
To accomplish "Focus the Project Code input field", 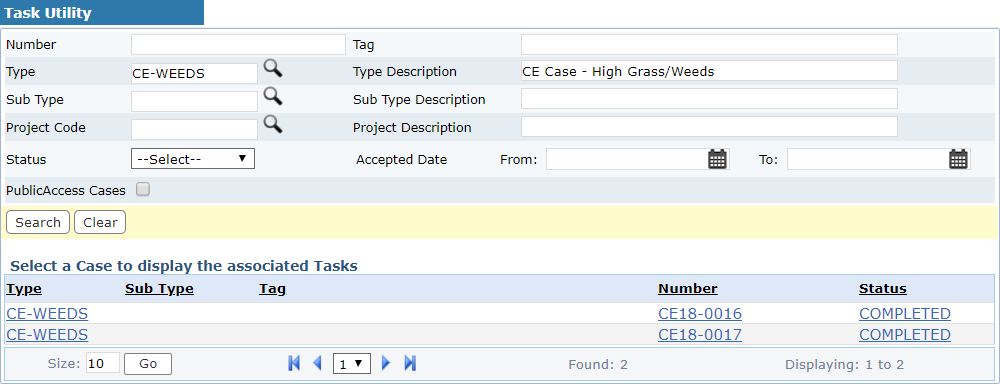I will pyautogui.click(x=194, y=129).
